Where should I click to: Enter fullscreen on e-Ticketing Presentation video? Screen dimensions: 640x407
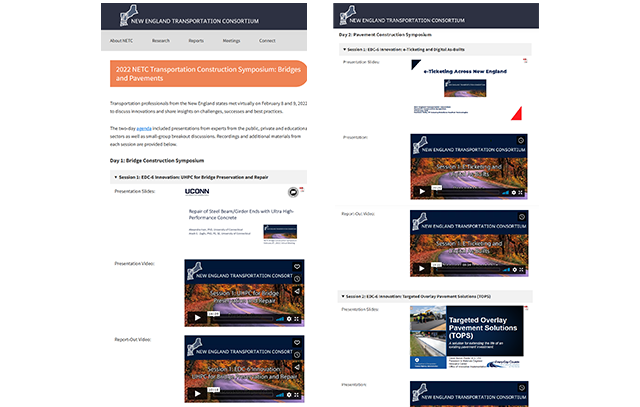point(521,193)
